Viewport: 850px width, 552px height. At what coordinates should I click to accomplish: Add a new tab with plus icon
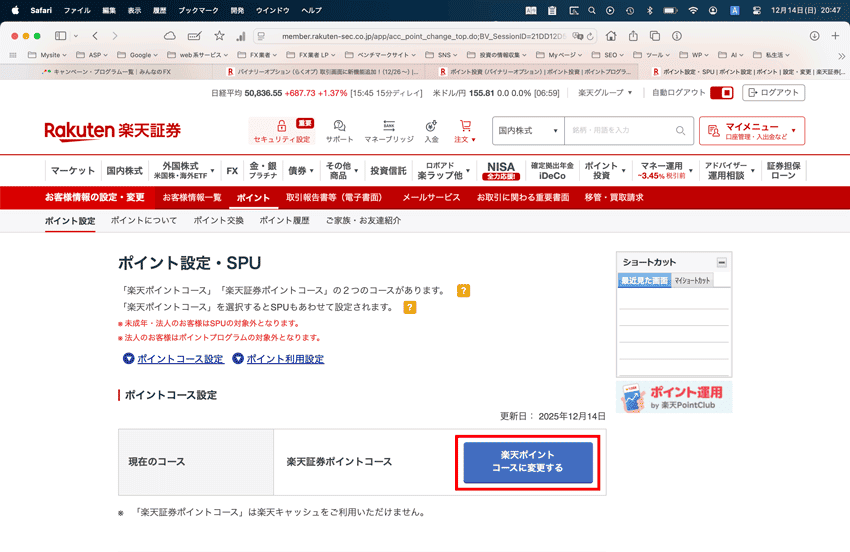coord(835,36)
